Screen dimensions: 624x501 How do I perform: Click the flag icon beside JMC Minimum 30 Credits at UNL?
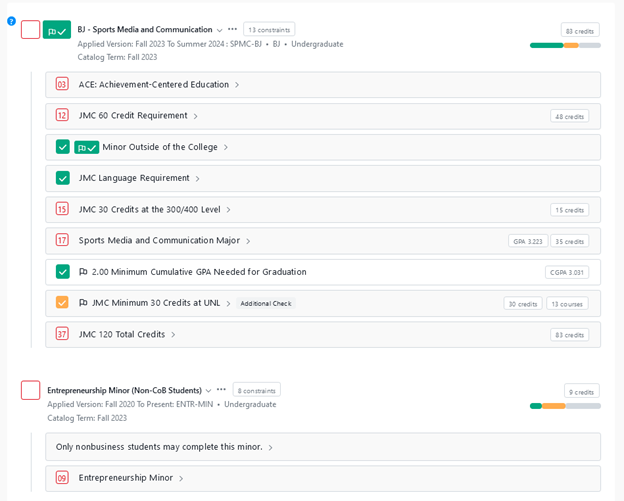(83, 303)
